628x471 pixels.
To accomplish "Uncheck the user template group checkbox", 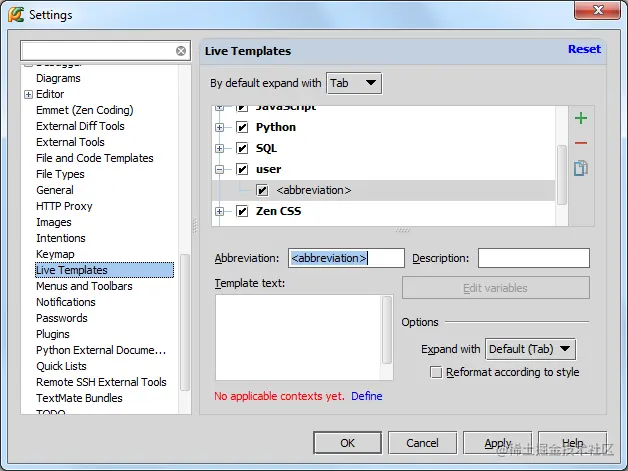I will (x=242, y=169).
